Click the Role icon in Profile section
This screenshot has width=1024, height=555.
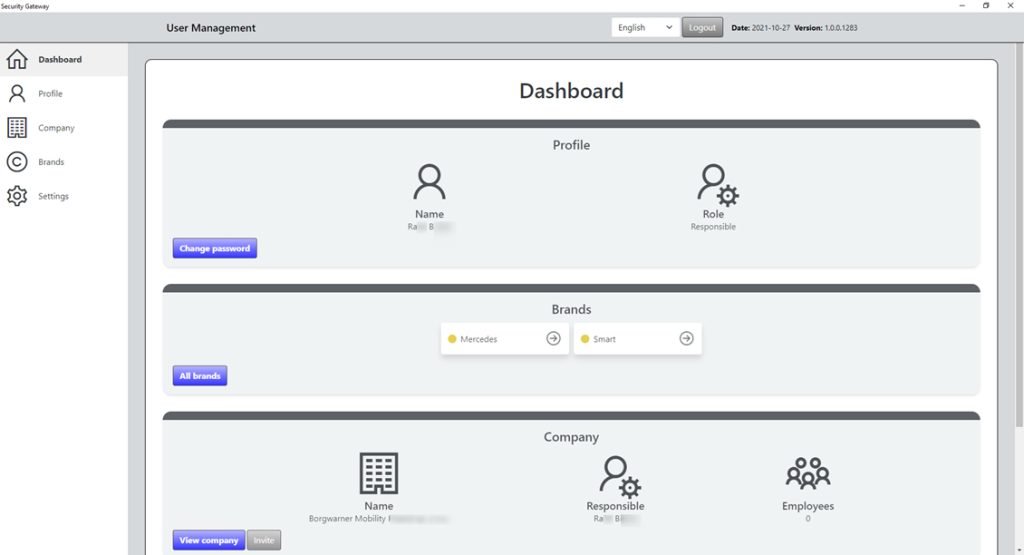click(716, 185)
